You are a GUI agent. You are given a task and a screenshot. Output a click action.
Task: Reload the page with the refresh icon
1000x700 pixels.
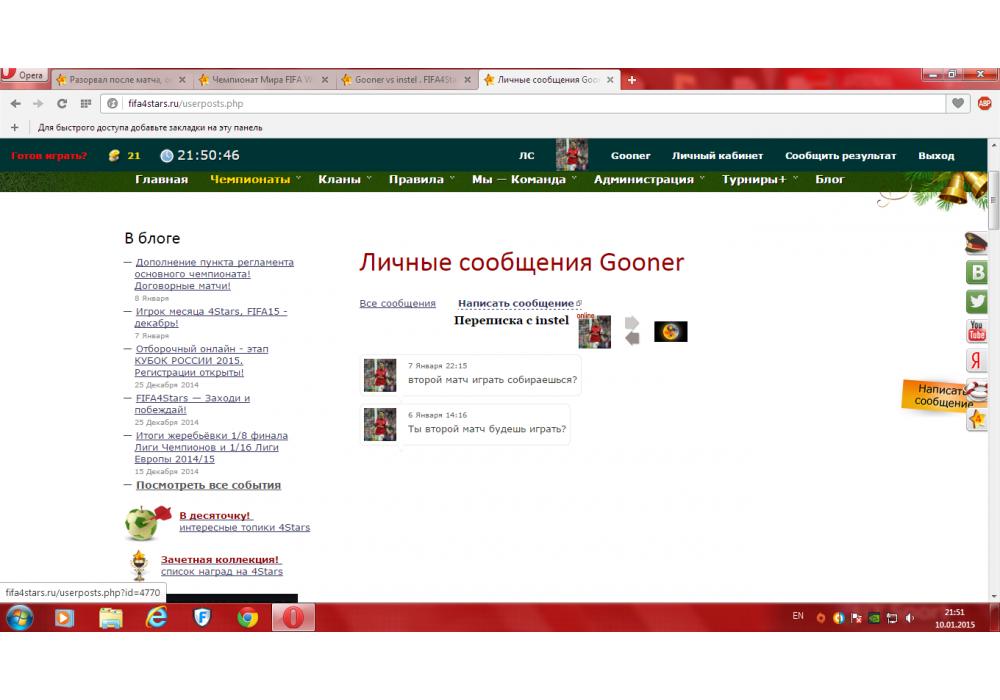pos(62,103)
